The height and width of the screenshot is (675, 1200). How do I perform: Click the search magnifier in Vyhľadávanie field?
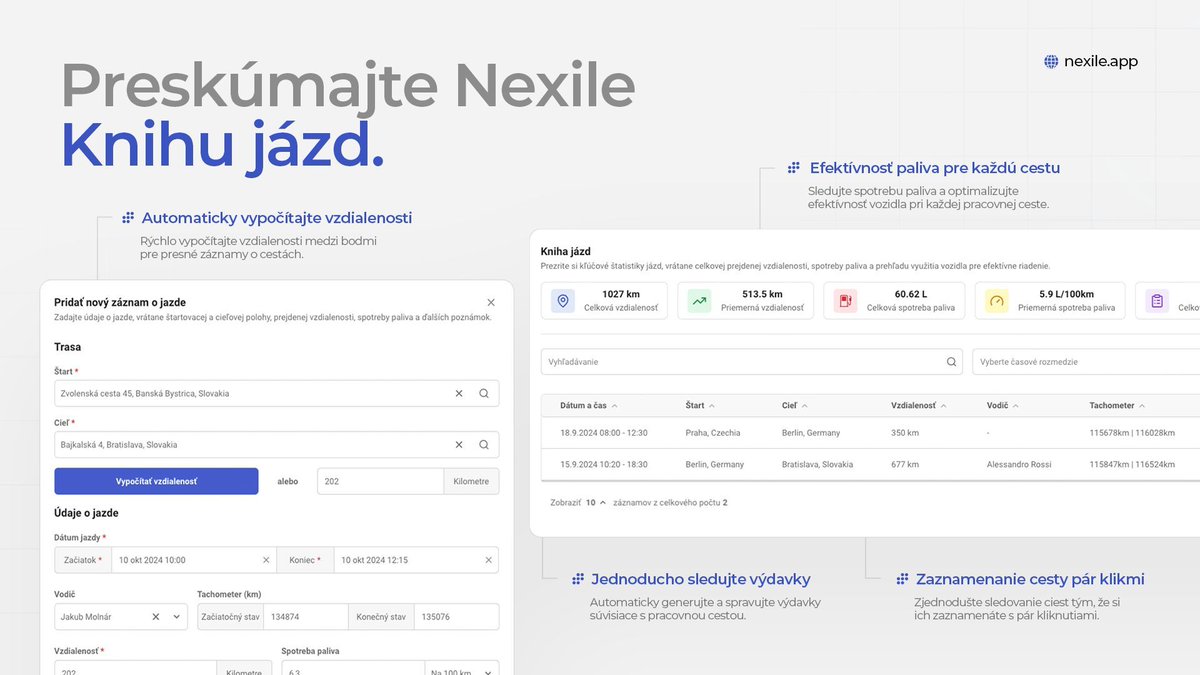coord(951,362)
